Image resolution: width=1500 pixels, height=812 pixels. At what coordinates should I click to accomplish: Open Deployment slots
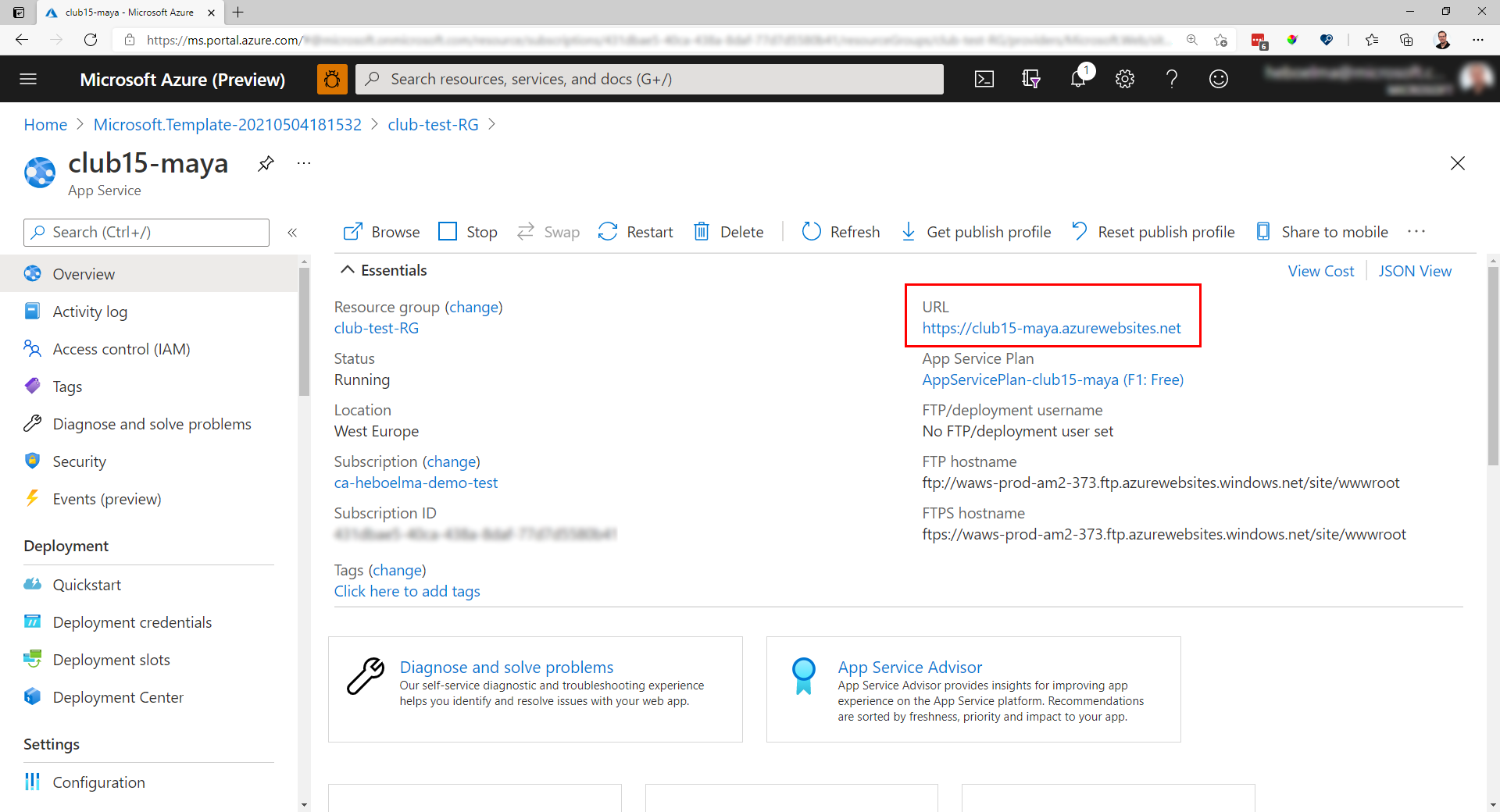(x=148, y=660)
